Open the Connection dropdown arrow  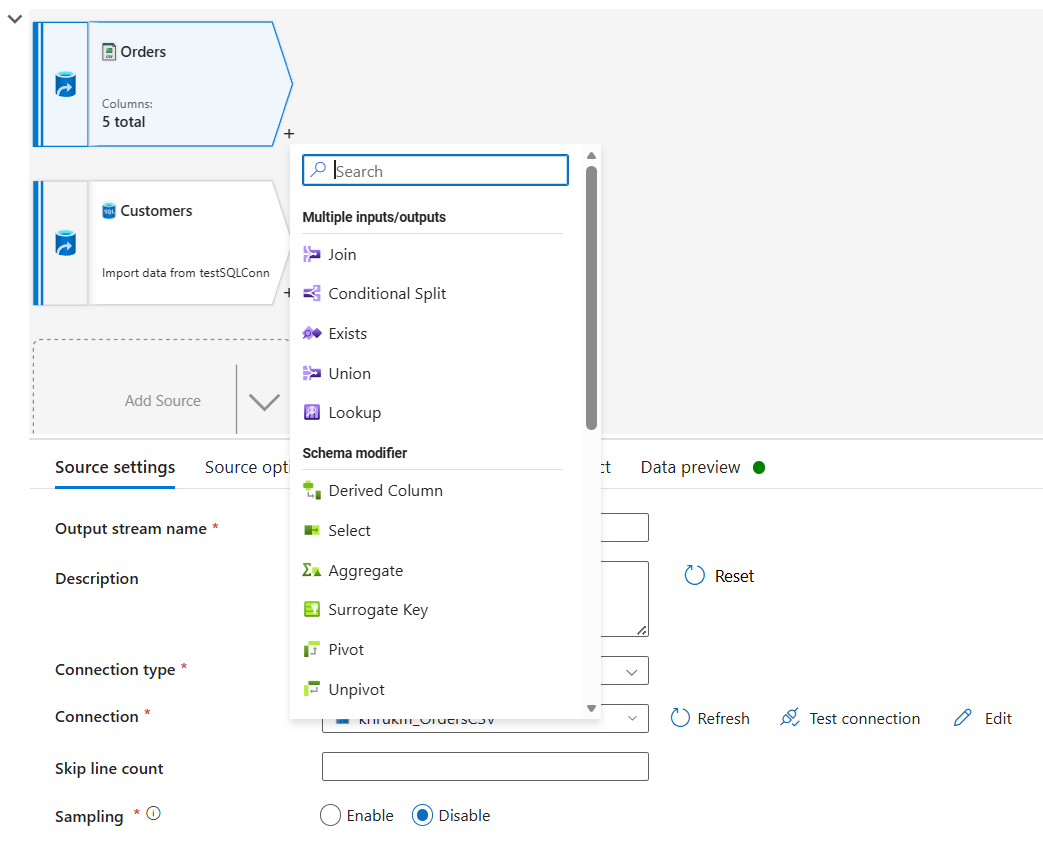[x=633, y=718]
